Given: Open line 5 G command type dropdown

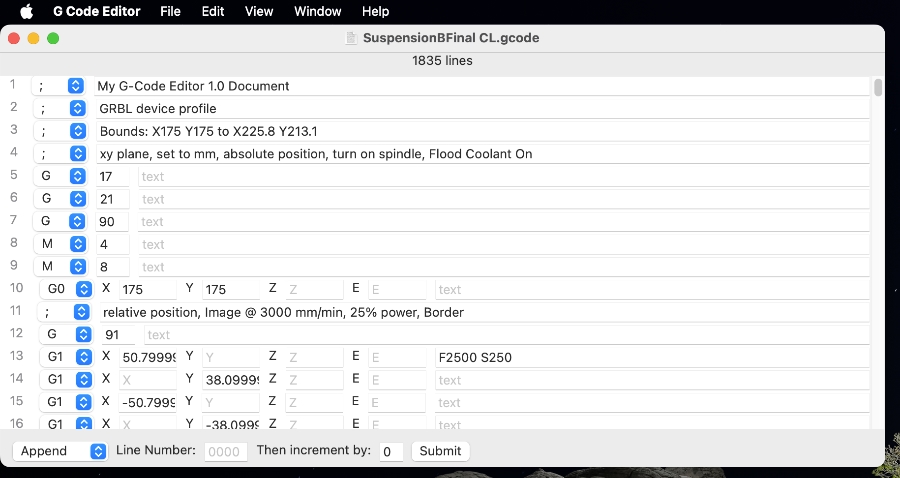Looking at the screenshot, I should pyautogui.click(x=60, y=177).
